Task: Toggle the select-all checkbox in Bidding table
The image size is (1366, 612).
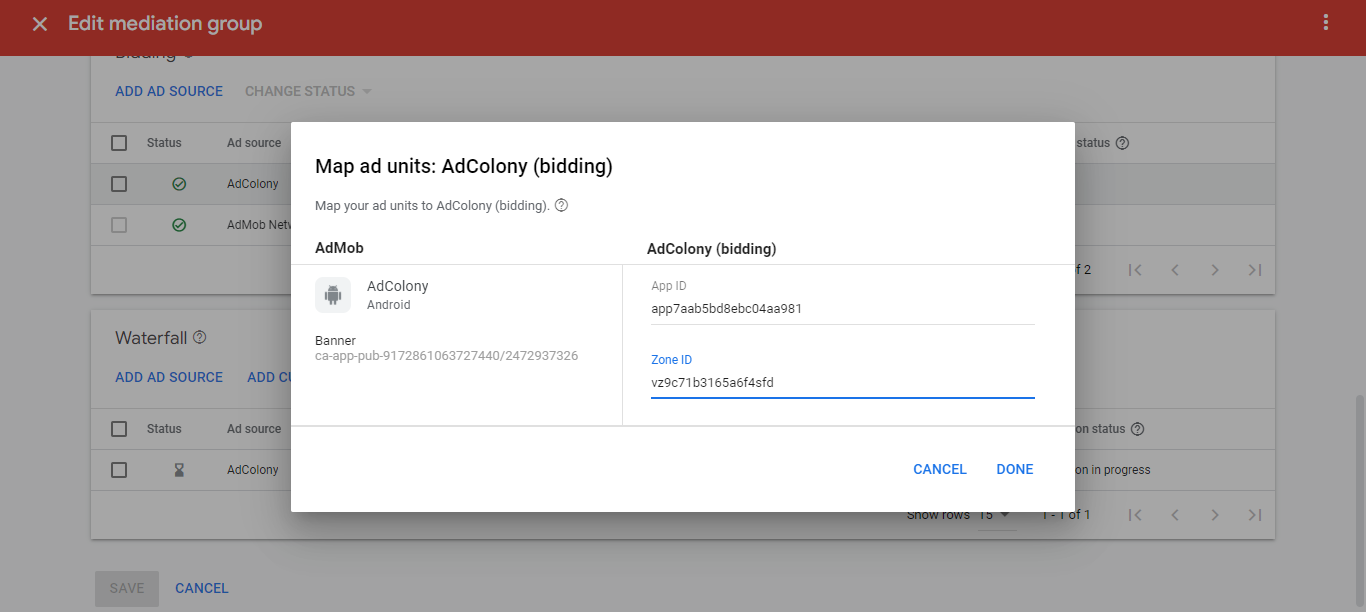Action: point(119,143)
